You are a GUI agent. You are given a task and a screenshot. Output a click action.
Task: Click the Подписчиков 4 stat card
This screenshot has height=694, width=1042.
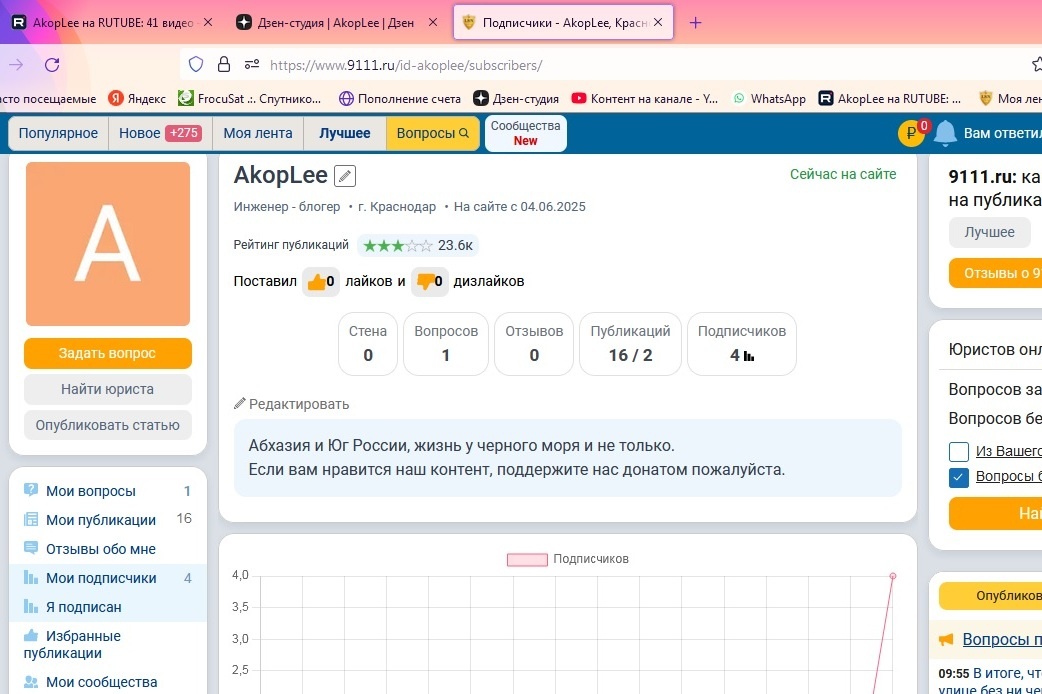click(x=742, y=344)
